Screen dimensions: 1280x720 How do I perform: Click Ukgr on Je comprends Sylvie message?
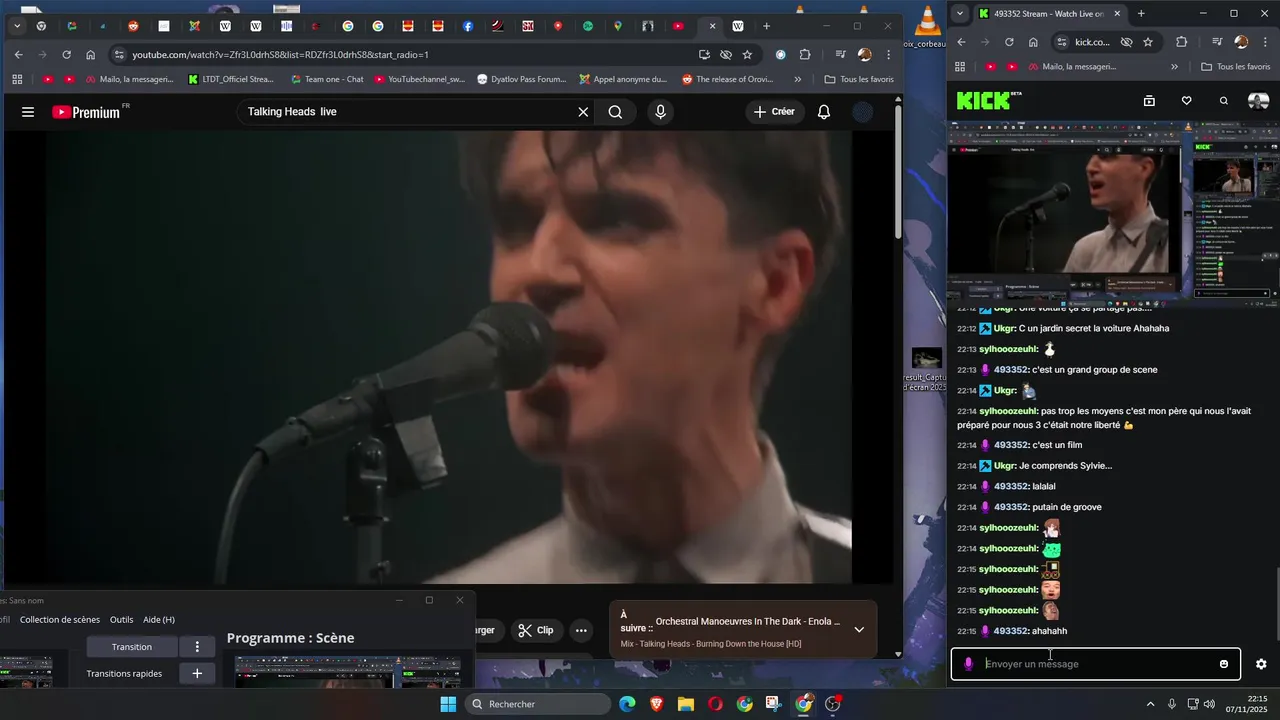point(1004,466)
